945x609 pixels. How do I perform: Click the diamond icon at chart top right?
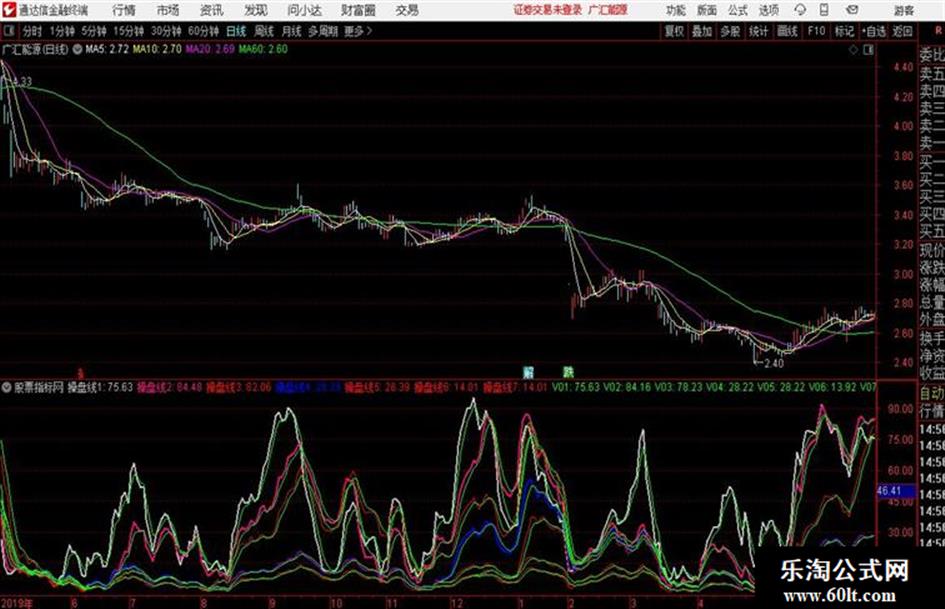853,50
